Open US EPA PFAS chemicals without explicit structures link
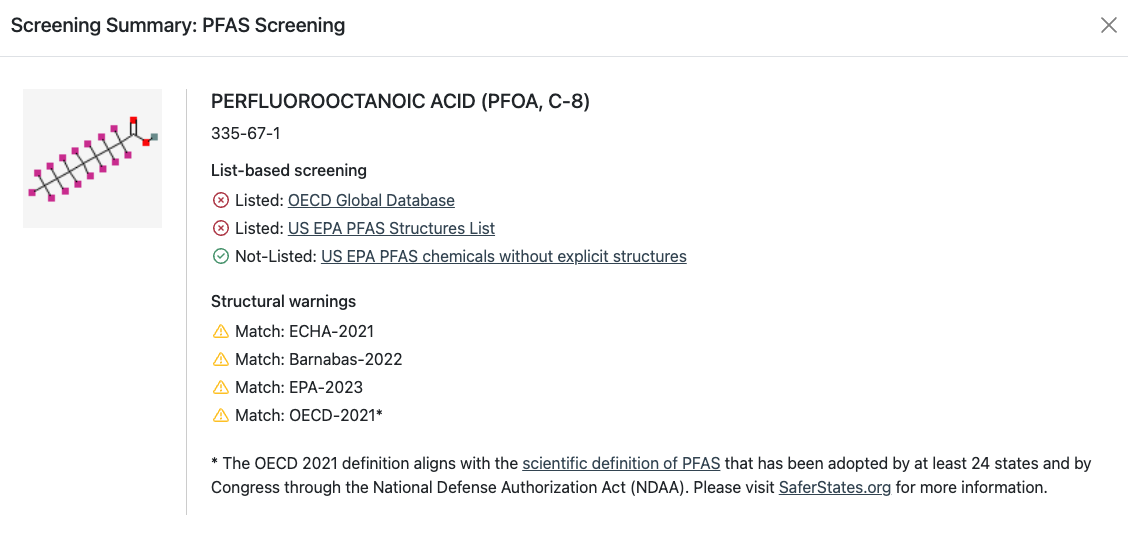The image size is (1128, 540). coord(504,256)
